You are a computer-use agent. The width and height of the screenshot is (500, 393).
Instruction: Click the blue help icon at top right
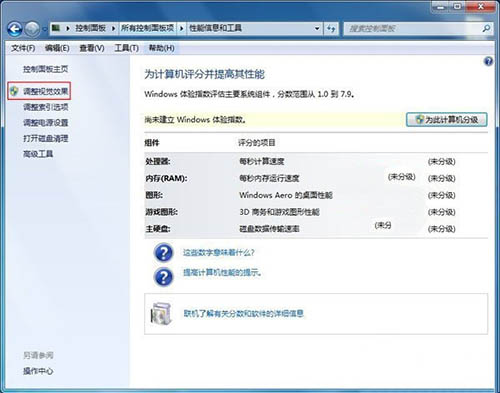coord(488,61)
